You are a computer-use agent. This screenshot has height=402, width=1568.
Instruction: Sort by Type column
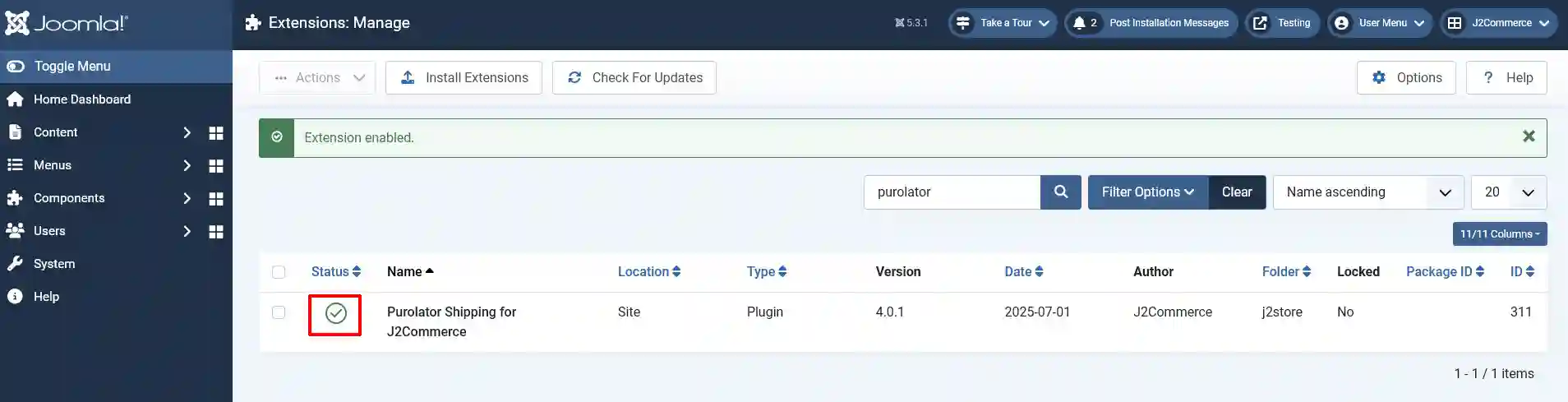pyautogui.click(x=767, y=272)
